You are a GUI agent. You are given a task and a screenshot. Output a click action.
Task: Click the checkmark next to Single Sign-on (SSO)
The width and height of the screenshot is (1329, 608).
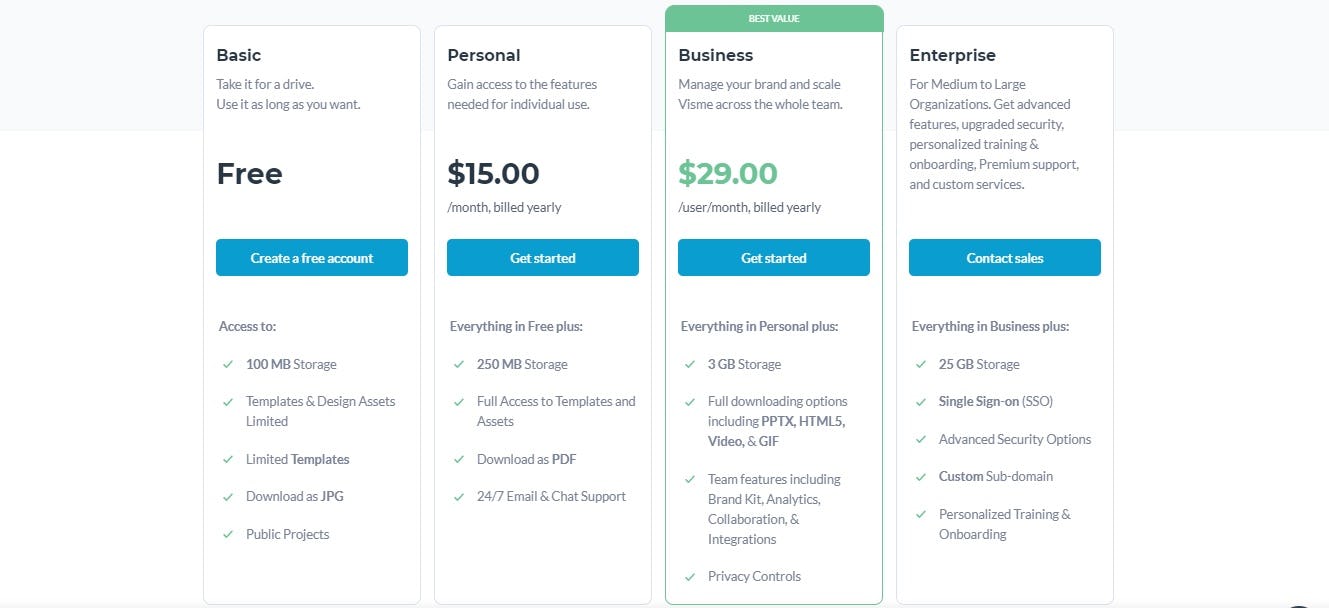click(920, 401)
